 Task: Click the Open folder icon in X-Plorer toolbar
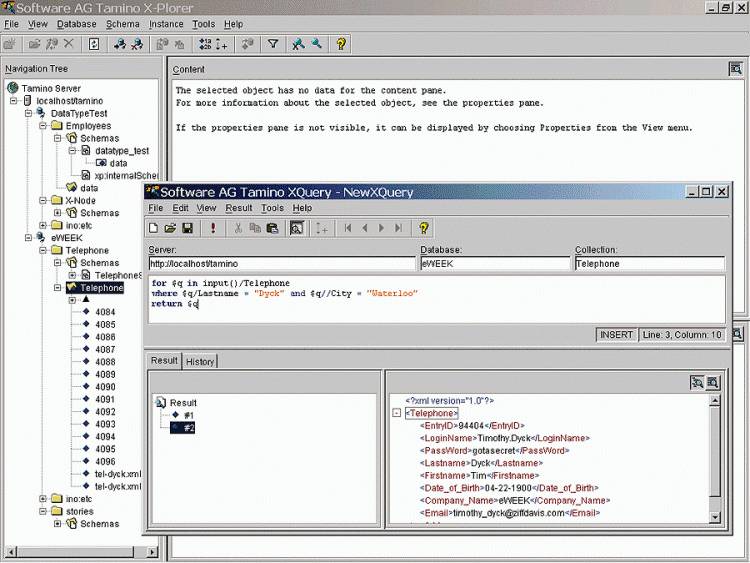34,44
